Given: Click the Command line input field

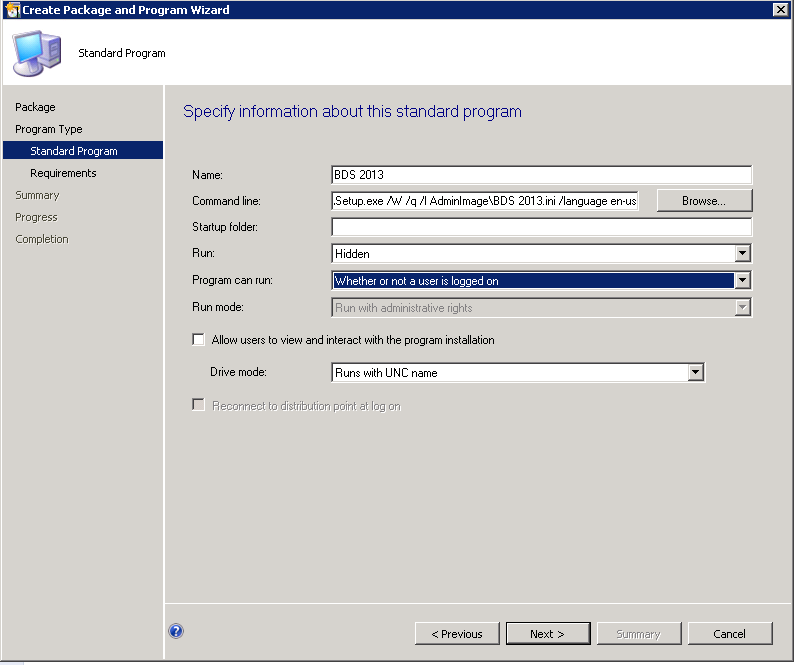Looking at the screenshot, I should [485, 201].
